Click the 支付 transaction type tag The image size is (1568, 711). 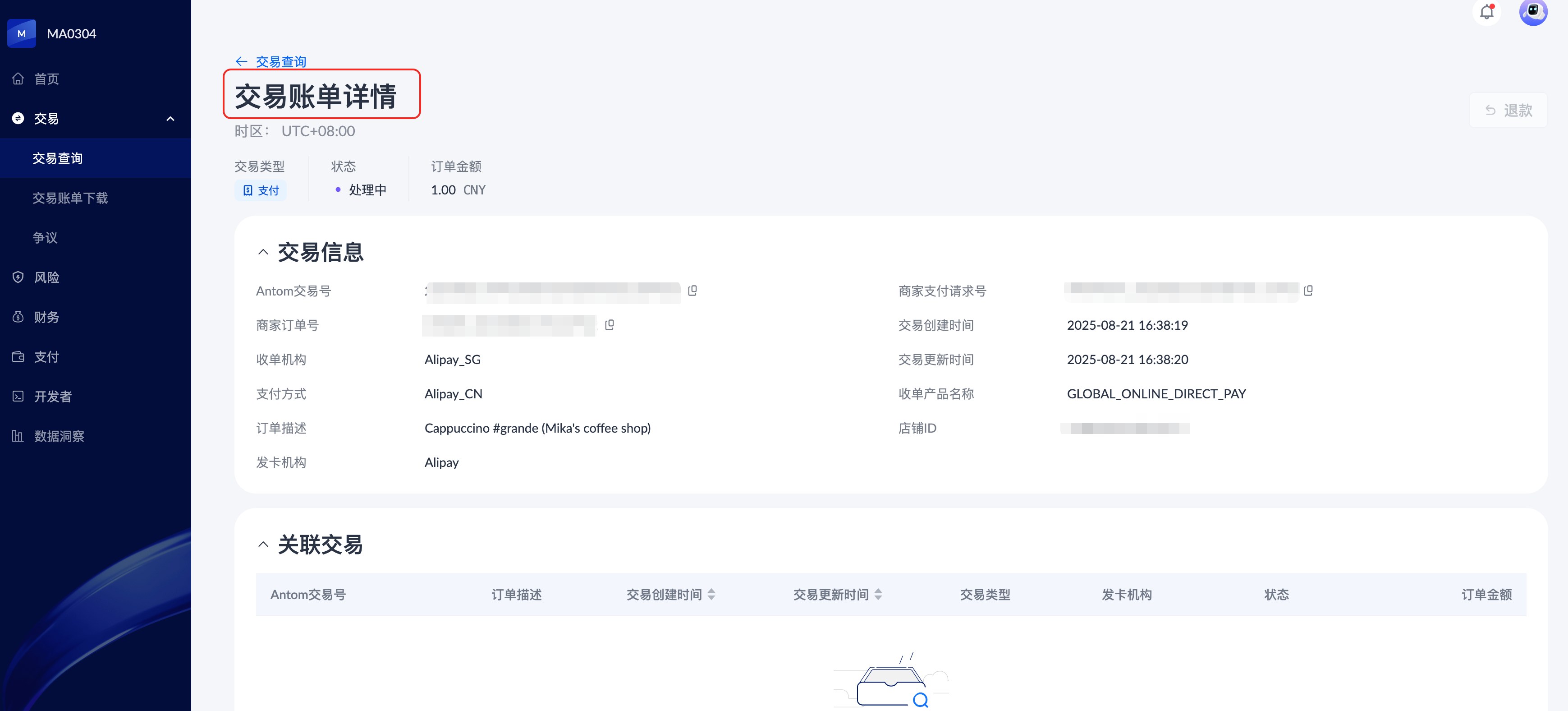point(261,191)
